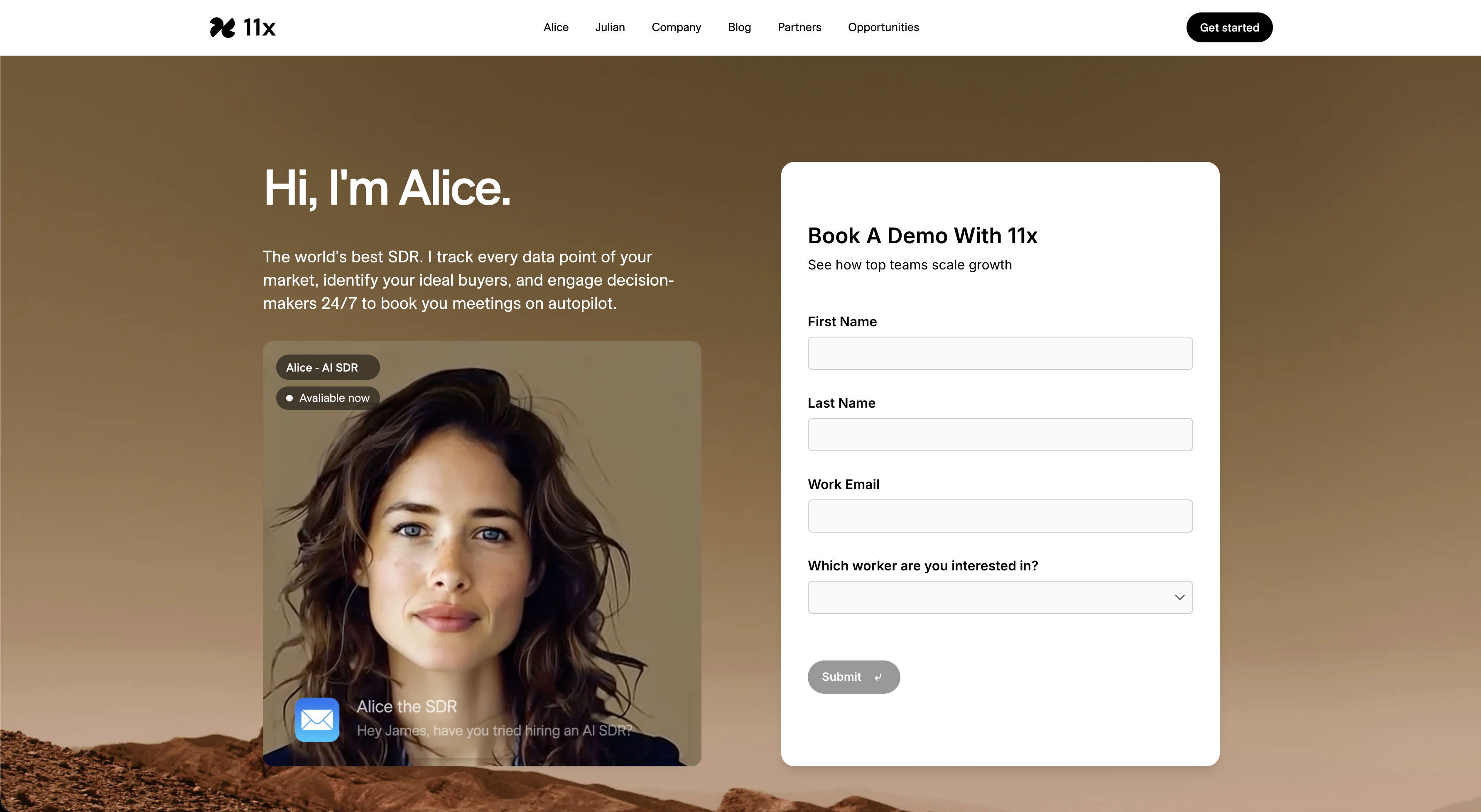Visit the Partners page

799,27
